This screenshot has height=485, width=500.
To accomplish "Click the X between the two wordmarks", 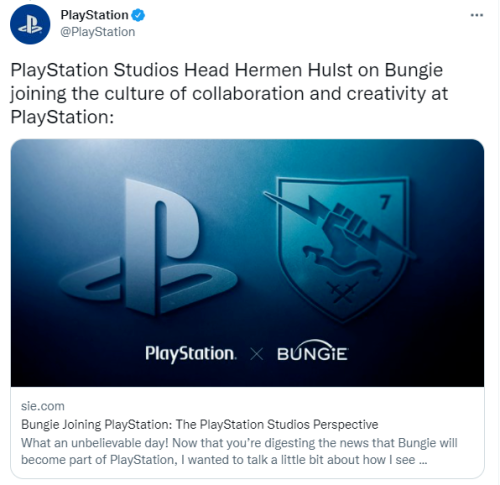I will (x=257, y=354).
